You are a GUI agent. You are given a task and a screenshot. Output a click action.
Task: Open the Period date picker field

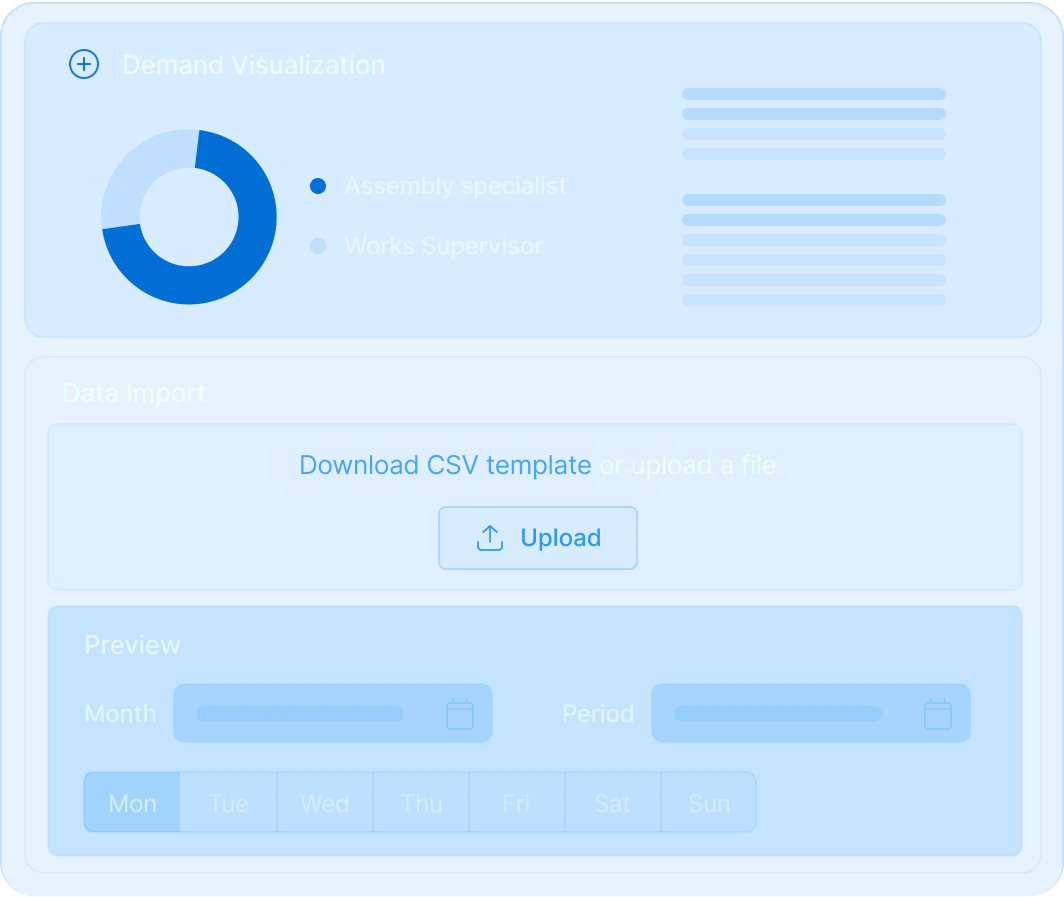[x=811, y=713]
